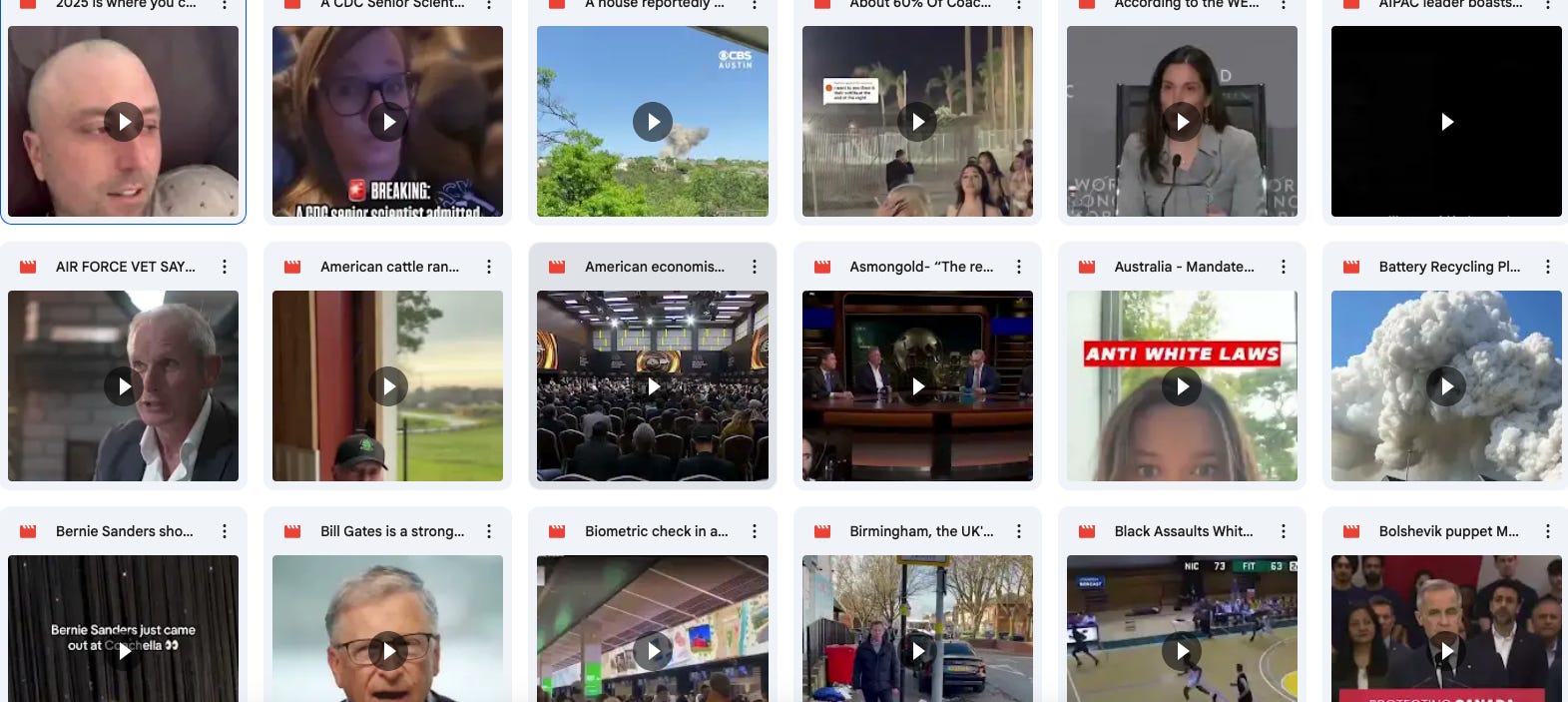Click the video file icon beside 'Bill Gates is a strong...'
The height and width of the screenshot is (702, 1568).
(x=292, y=531)
